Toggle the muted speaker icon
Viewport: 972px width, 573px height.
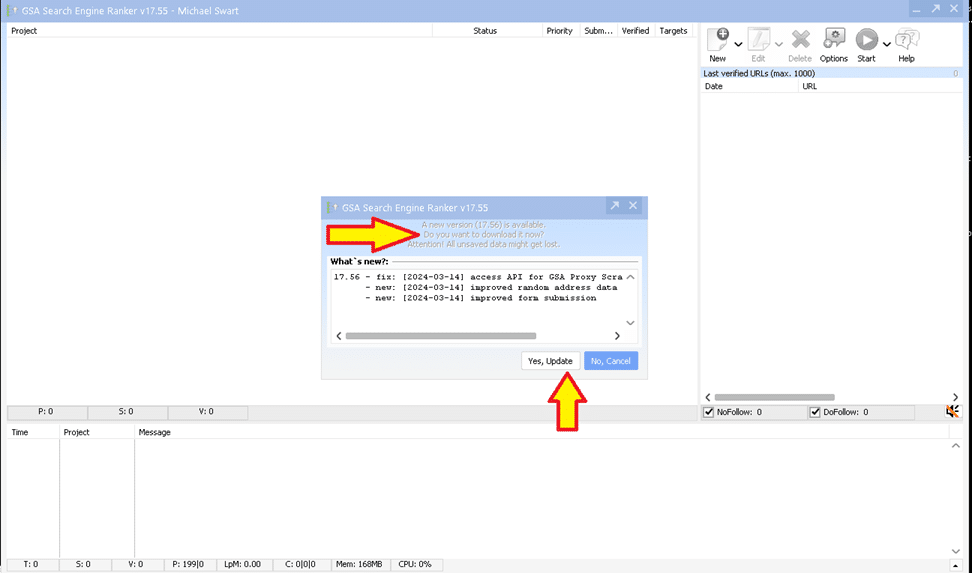click(x=953, y=411)
